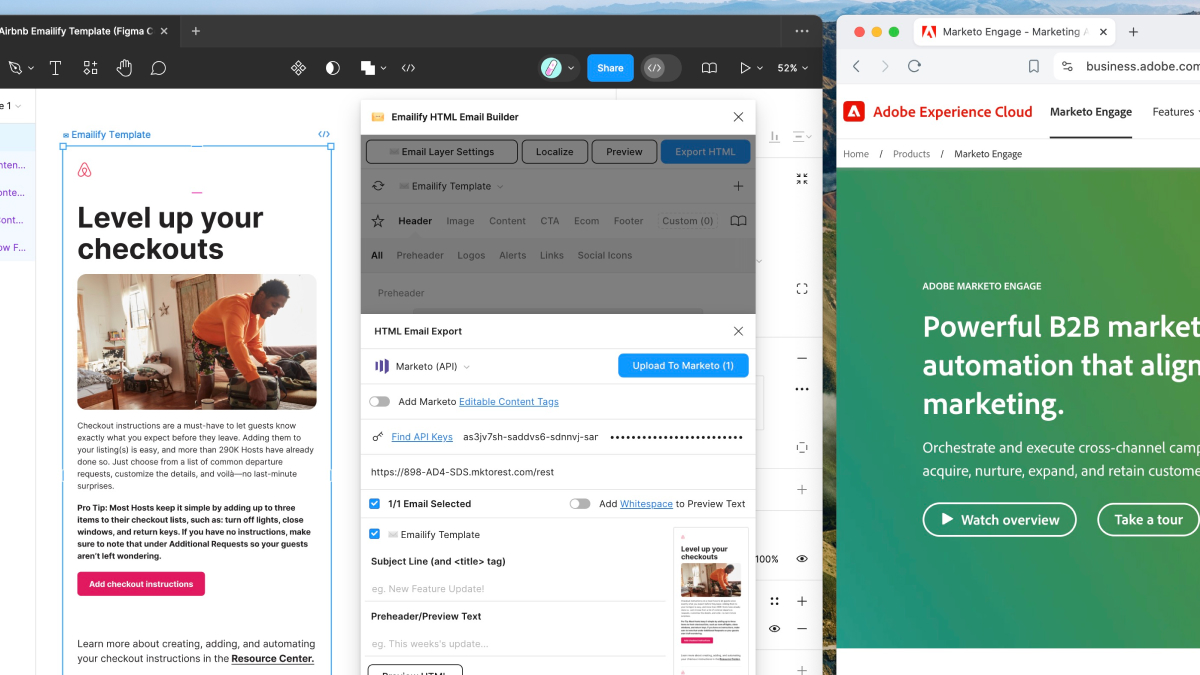Bookmark the Adobe page in browser

coord(1034,66)
